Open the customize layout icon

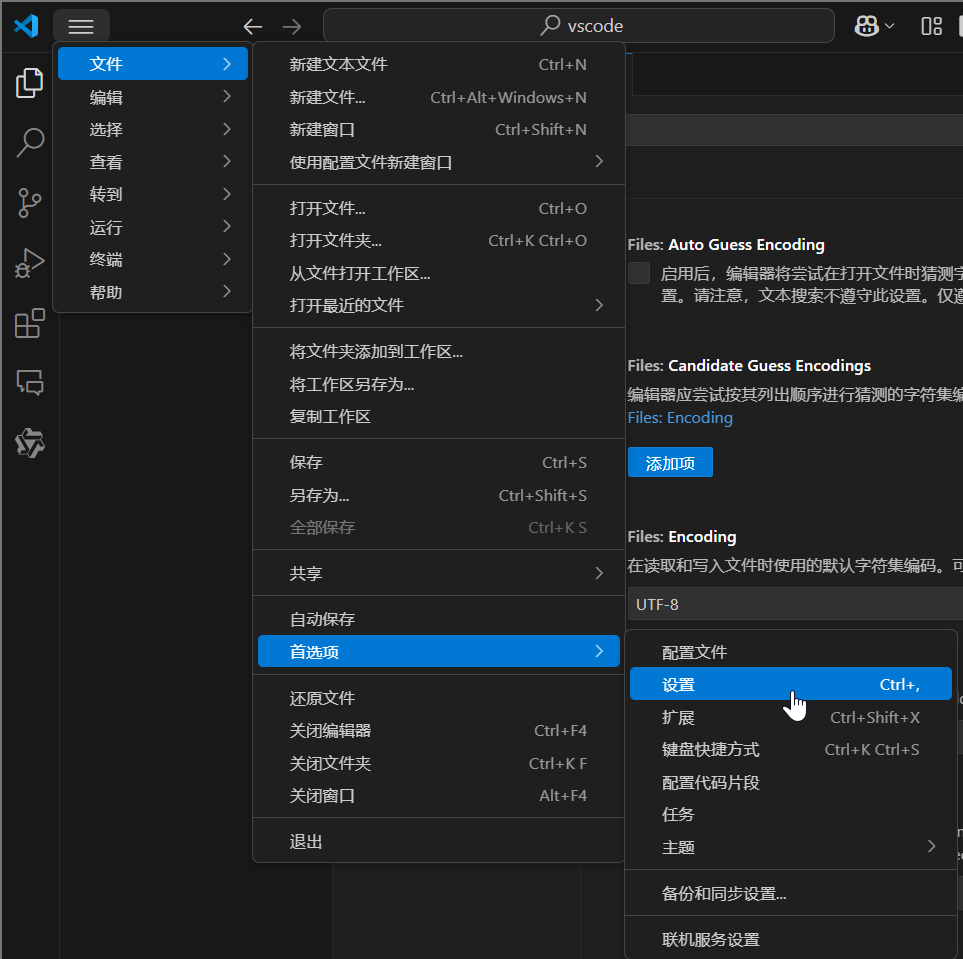pos(931,26)
